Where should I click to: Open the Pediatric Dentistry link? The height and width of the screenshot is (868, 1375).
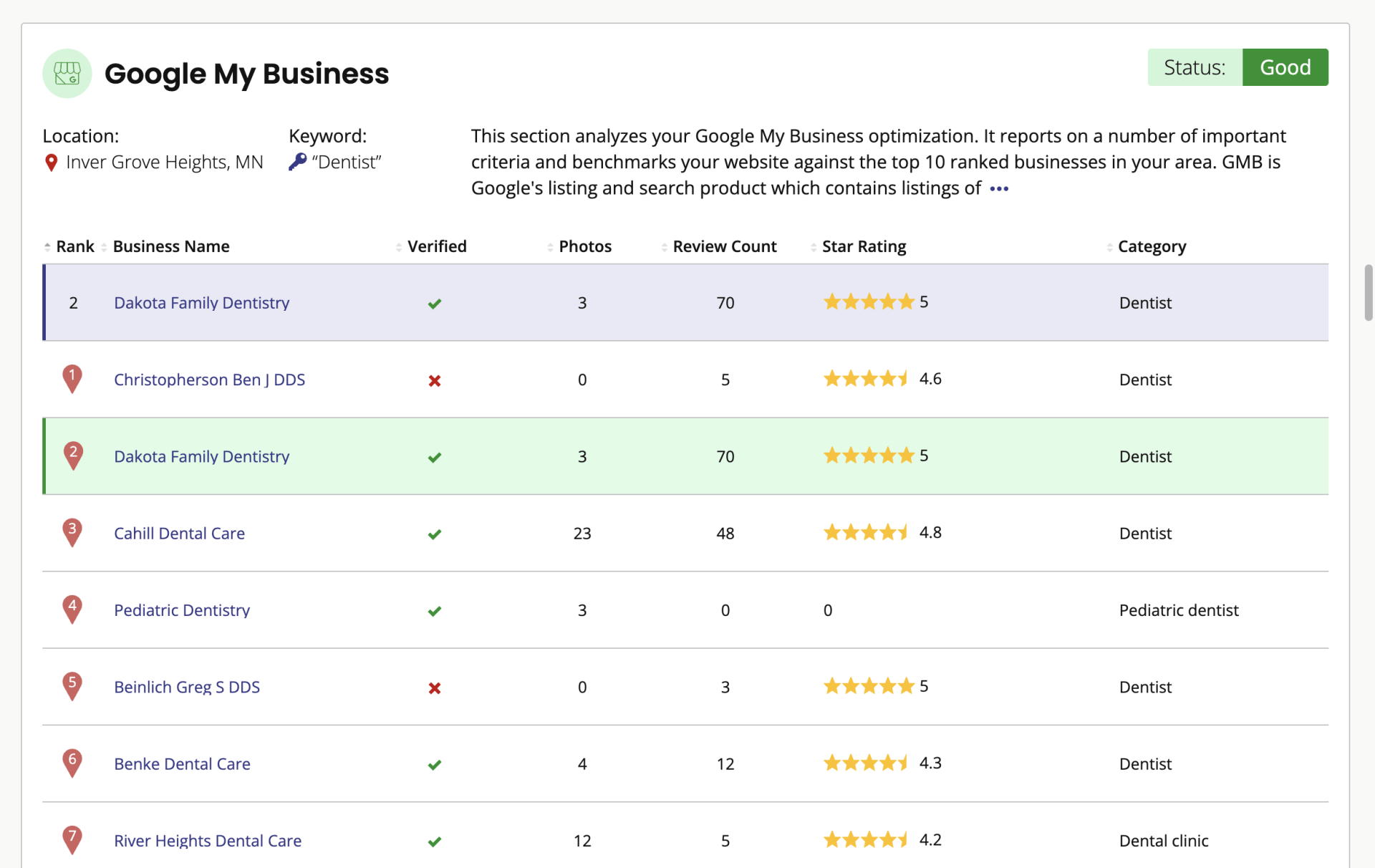(182, 610)
